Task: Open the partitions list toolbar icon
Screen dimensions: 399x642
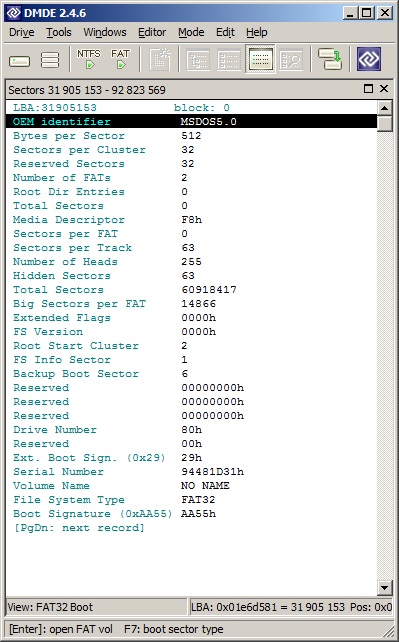Action: [50, 60]
